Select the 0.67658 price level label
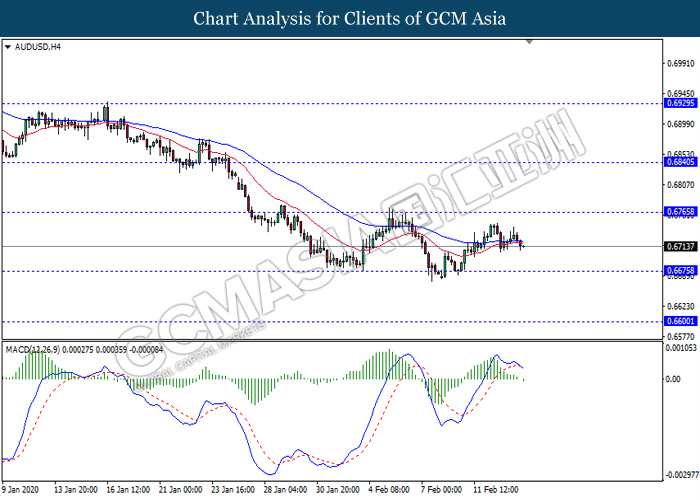 [680, 212]
